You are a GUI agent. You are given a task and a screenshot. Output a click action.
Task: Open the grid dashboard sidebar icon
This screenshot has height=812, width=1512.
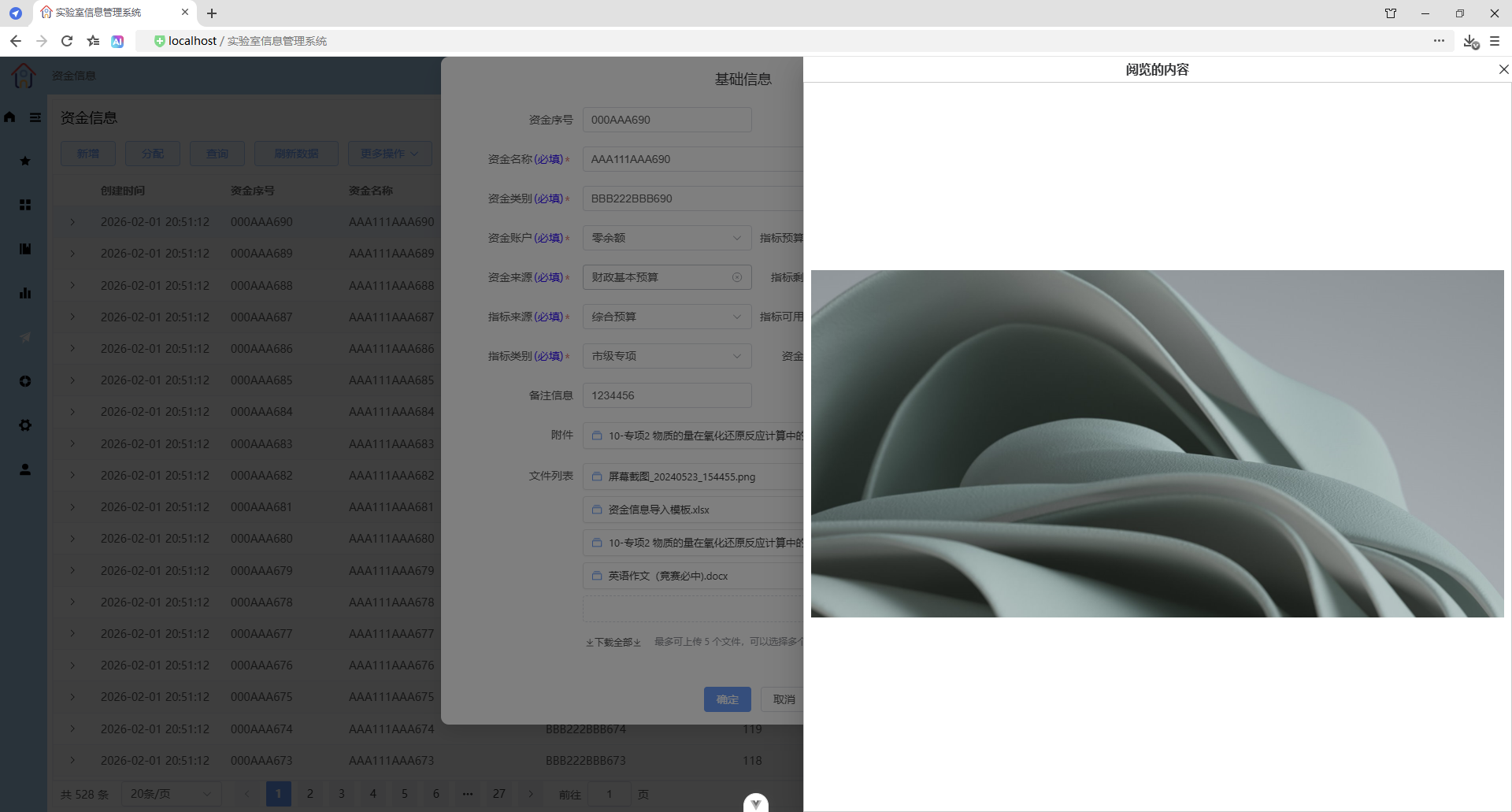click(x=25, y=205)
